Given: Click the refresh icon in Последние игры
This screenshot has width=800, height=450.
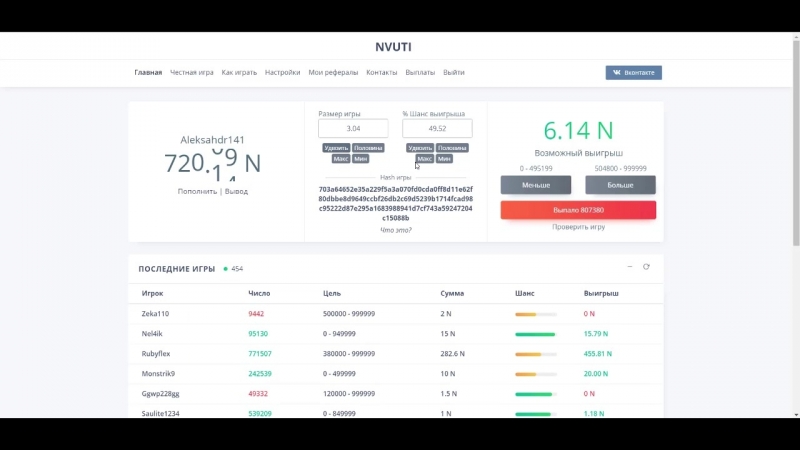Looking at the screenshot, I should click(646, 267).
